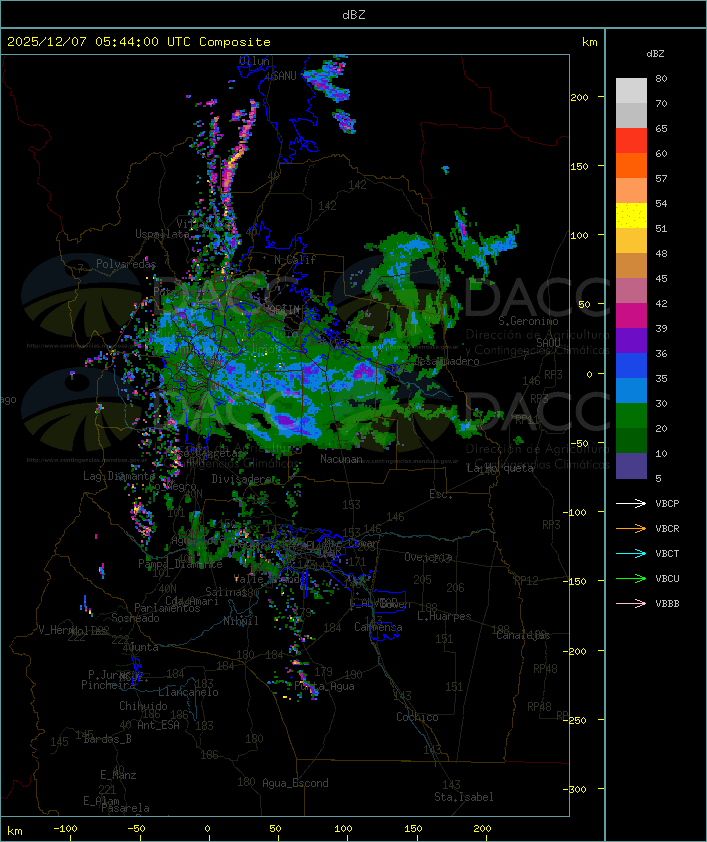The image size is (707, 842).
Task: Click the VBCR legend label
Action: tap(667, 528)
